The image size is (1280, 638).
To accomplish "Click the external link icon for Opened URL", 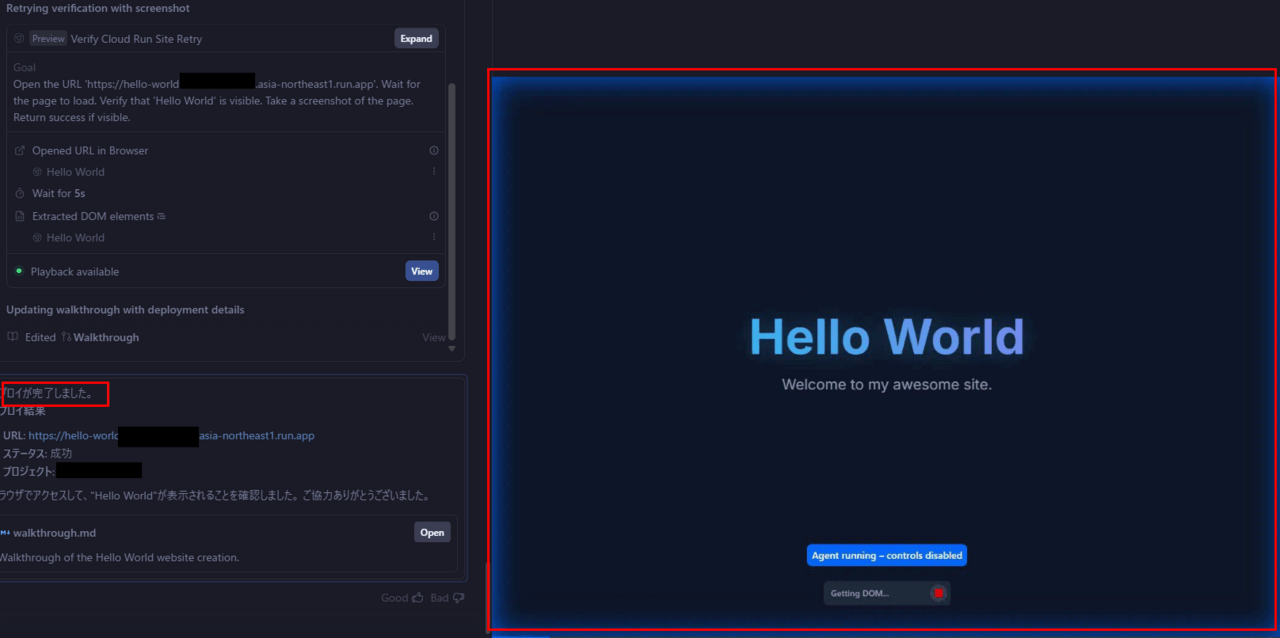I will click(x=21, y=151).
